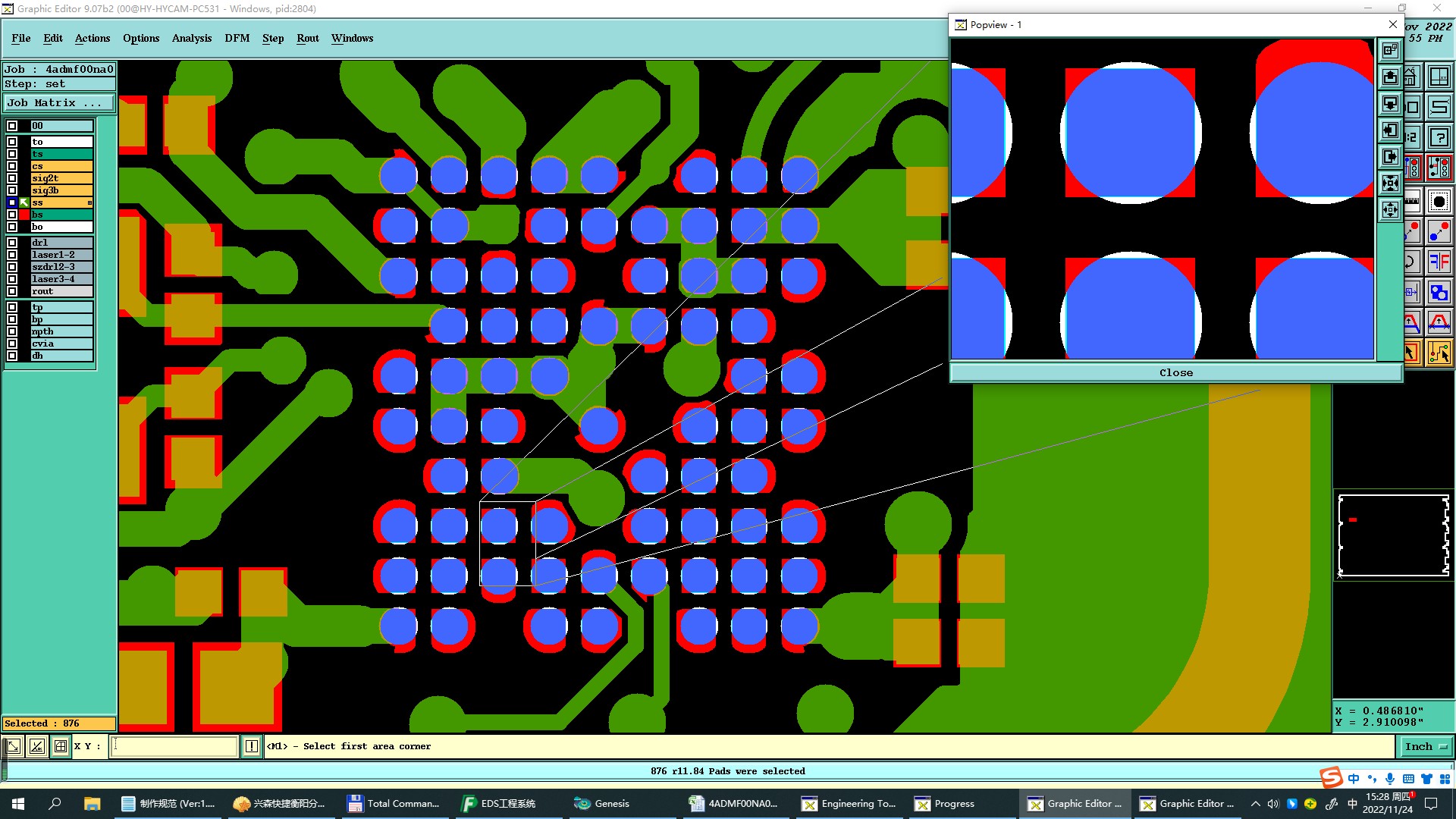This screenshot has width=1456, height=819.
Task: Select the laser1-2 layer name
Action: (61, 255)
